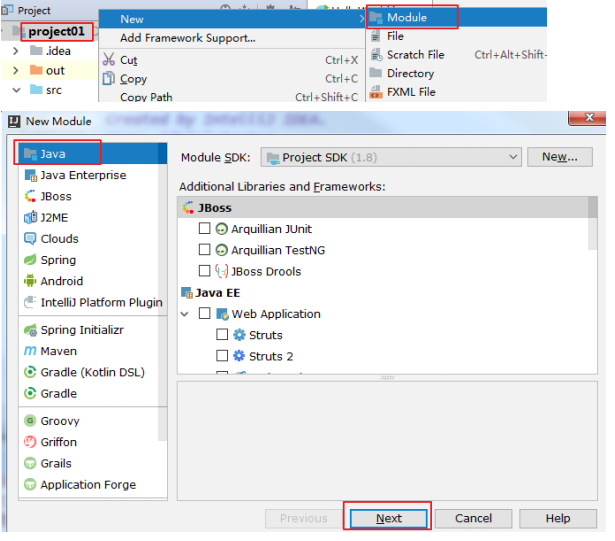The image size is (615, 541).
Task: Click the frameworks list vertical scrollbar
Action: pos(593,224)
